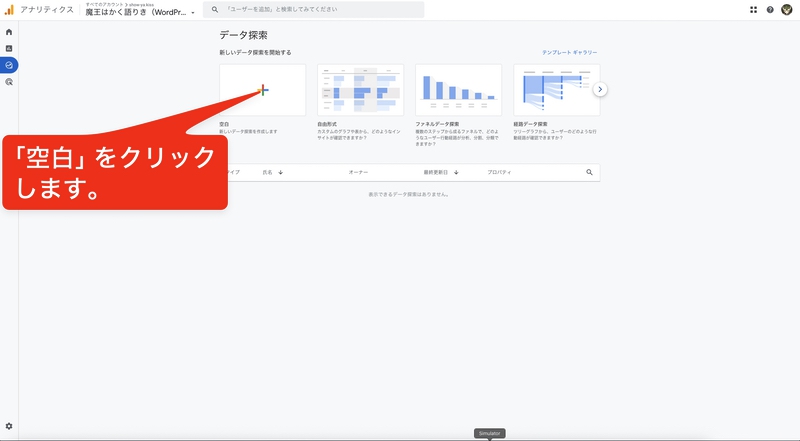Click the アナリティクス product name text
800x441 pixels.
47,10
